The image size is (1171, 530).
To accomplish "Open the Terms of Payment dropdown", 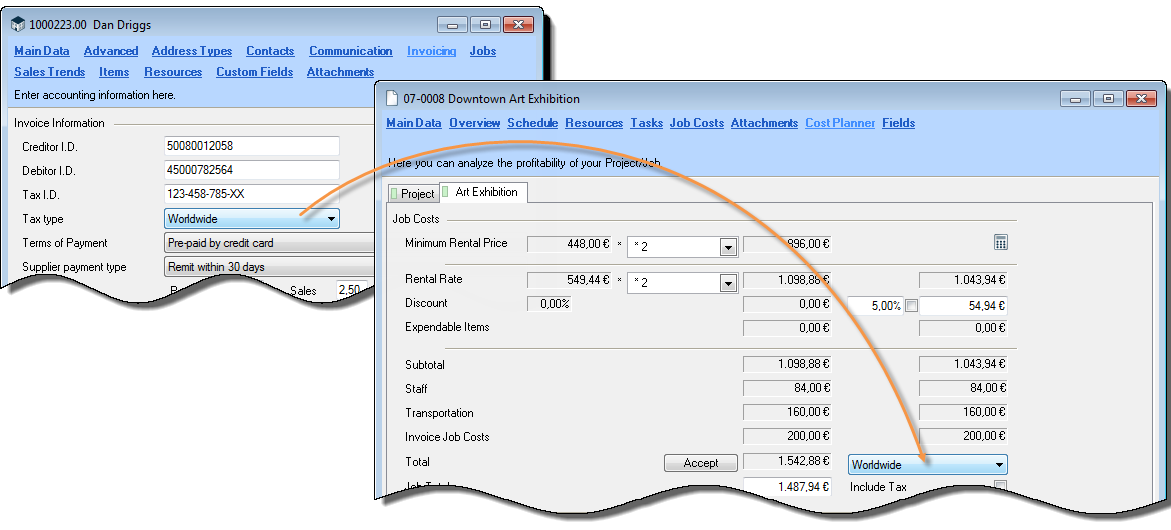I will point(268,243).
